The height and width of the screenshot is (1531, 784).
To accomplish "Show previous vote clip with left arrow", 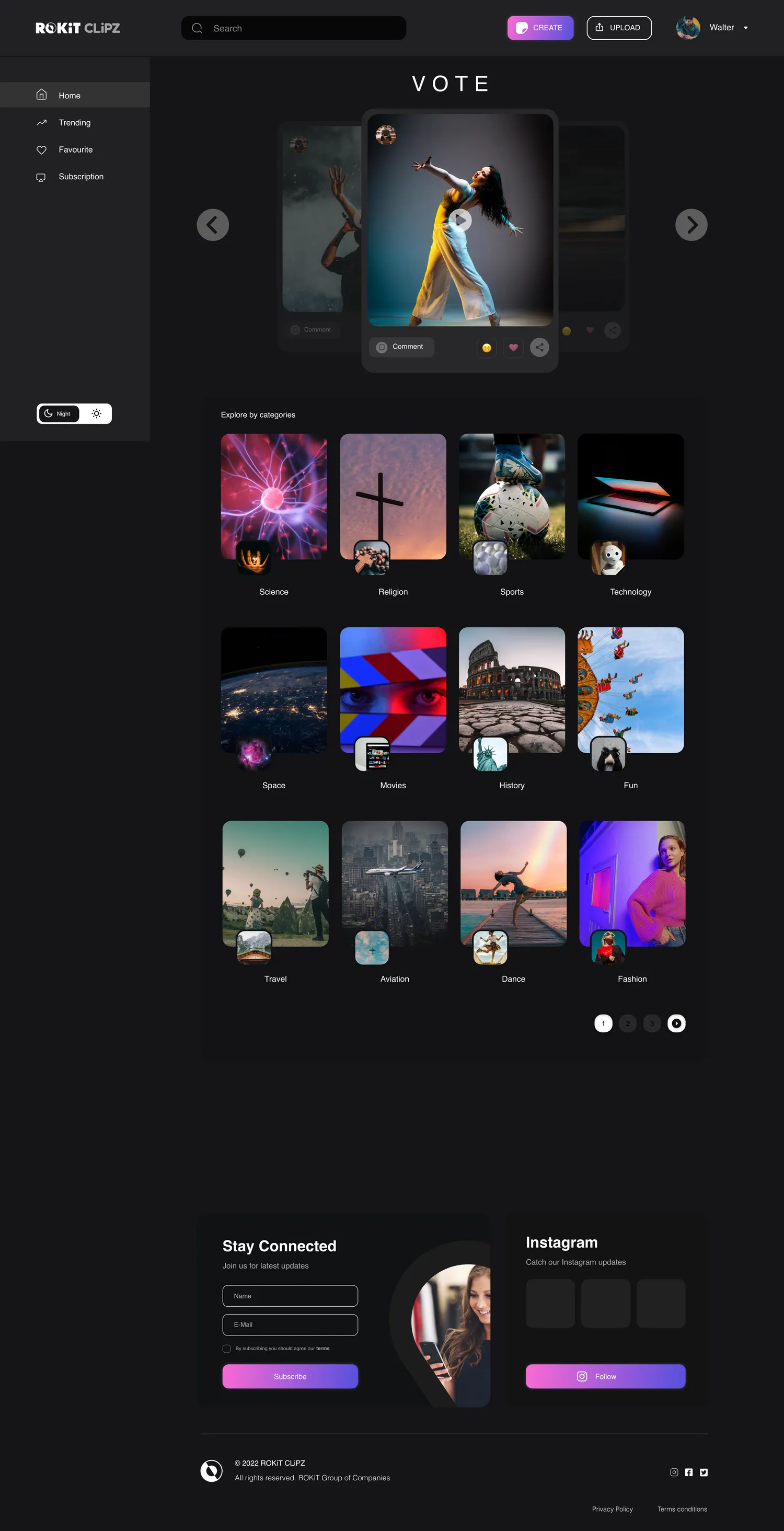I will click(213, 225).
